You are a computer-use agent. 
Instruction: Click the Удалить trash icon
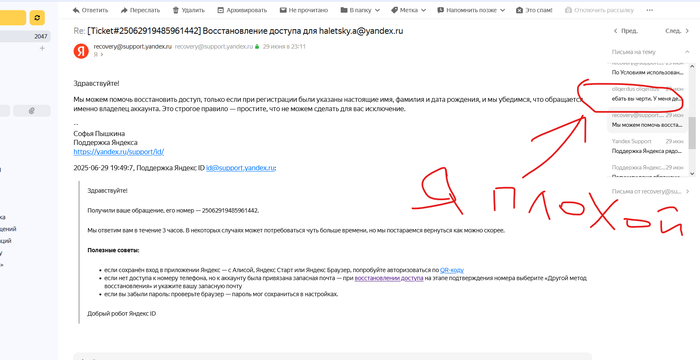176,10
